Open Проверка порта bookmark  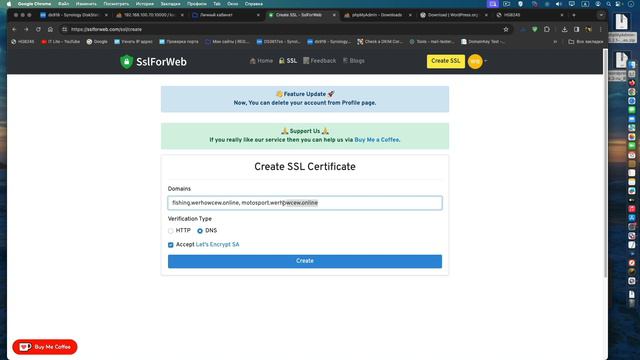179,42
